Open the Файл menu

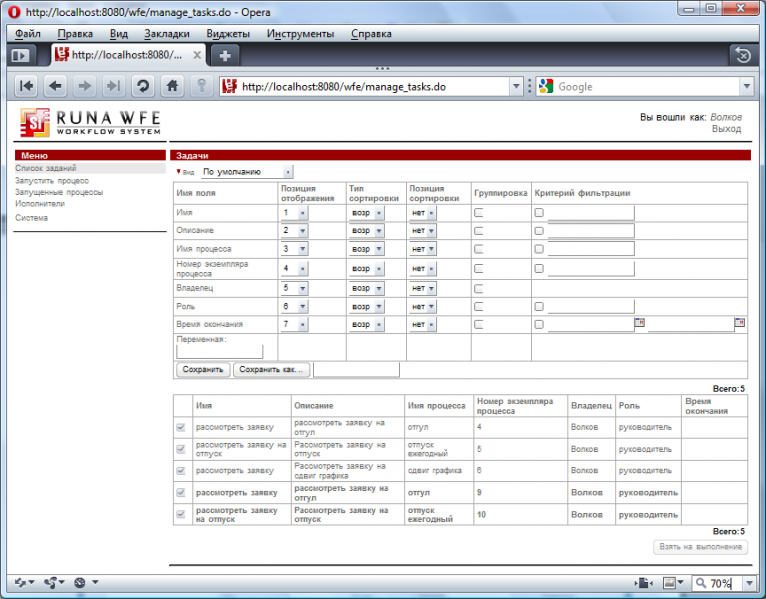27,34
